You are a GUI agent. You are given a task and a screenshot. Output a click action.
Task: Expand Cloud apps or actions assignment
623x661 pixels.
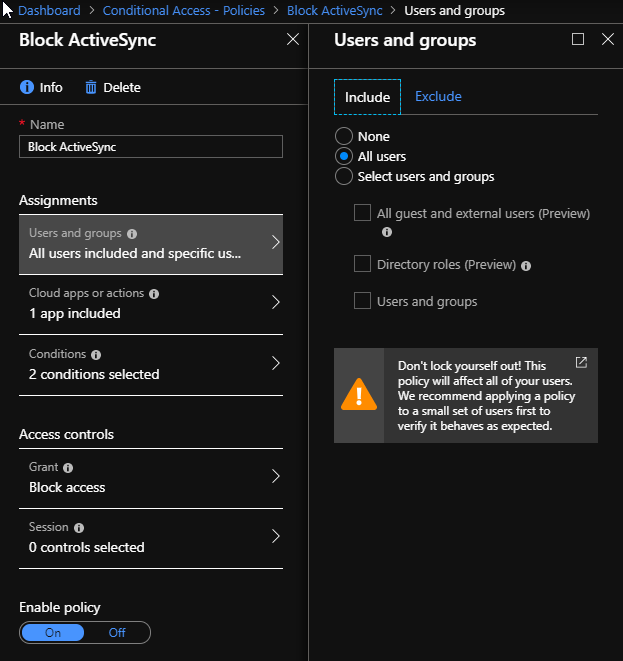click(x=151, y=304)
